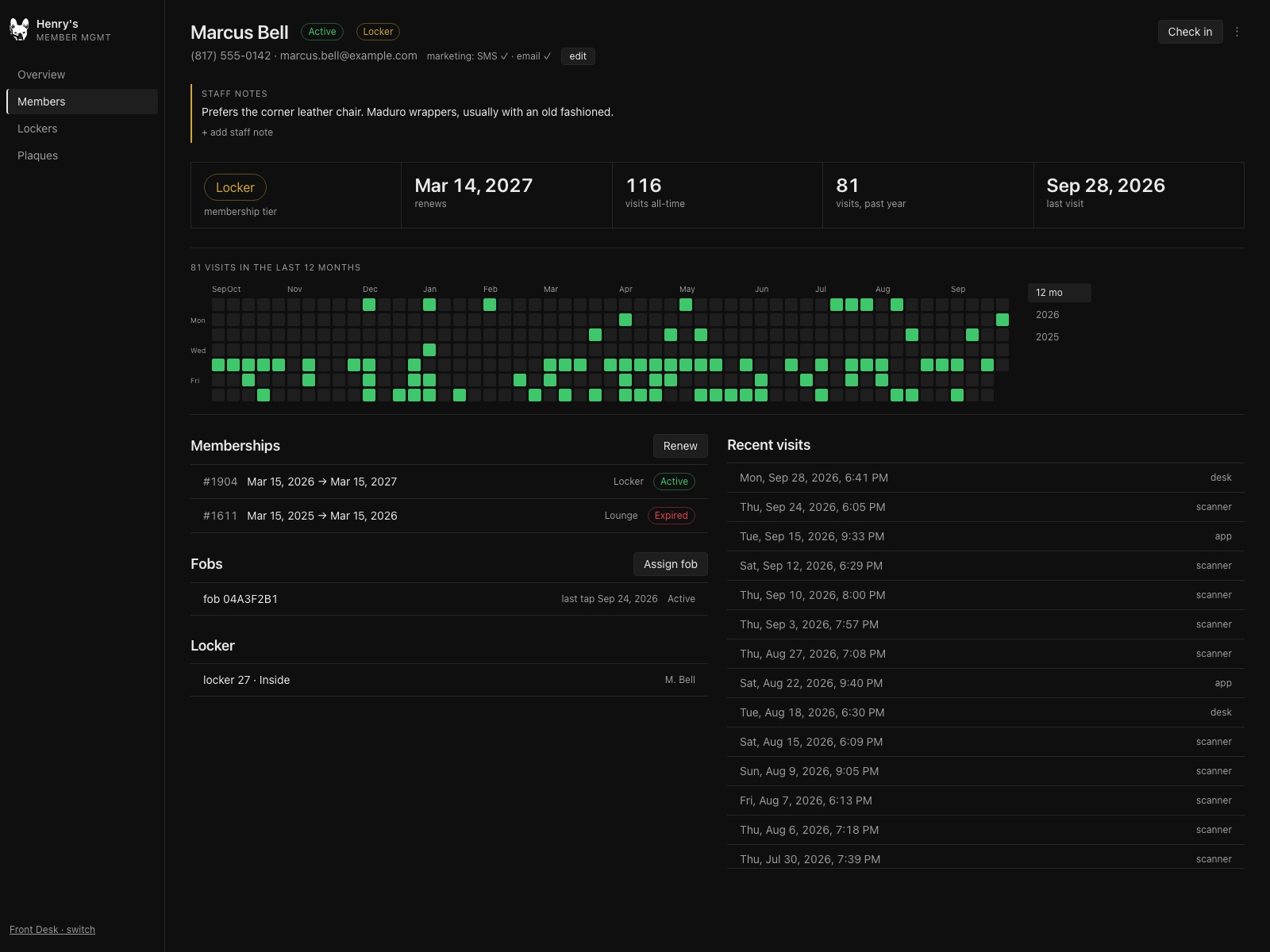The height and width of the screenshot is (952, 1270).
Task: Click the 116 visits all-time stat
Action: coord(718,195)
